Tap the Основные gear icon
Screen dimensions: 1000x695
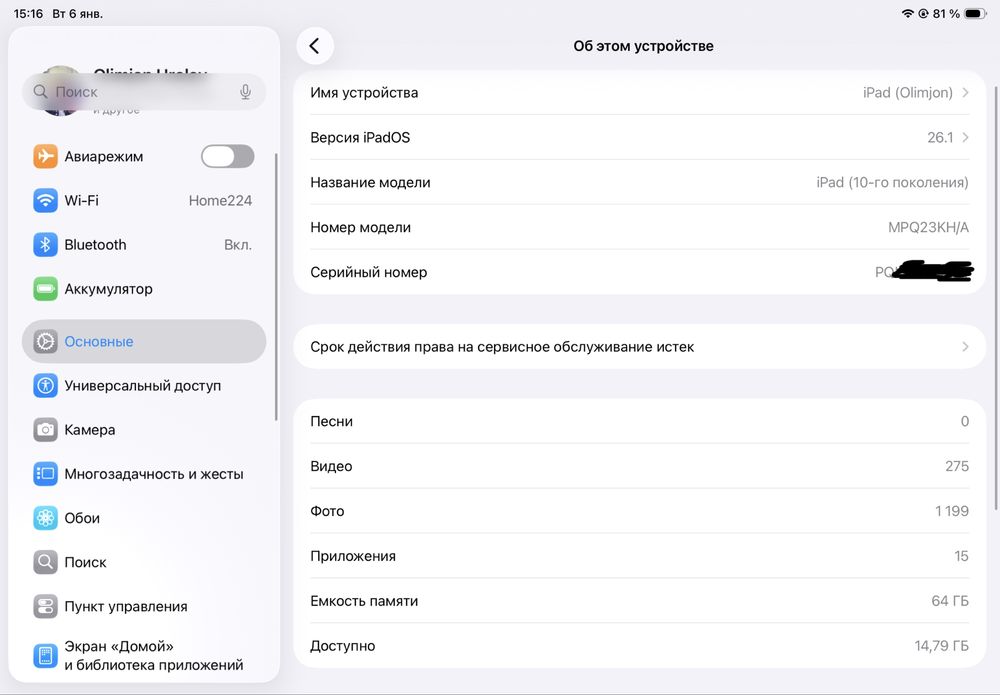pos(45,342)
